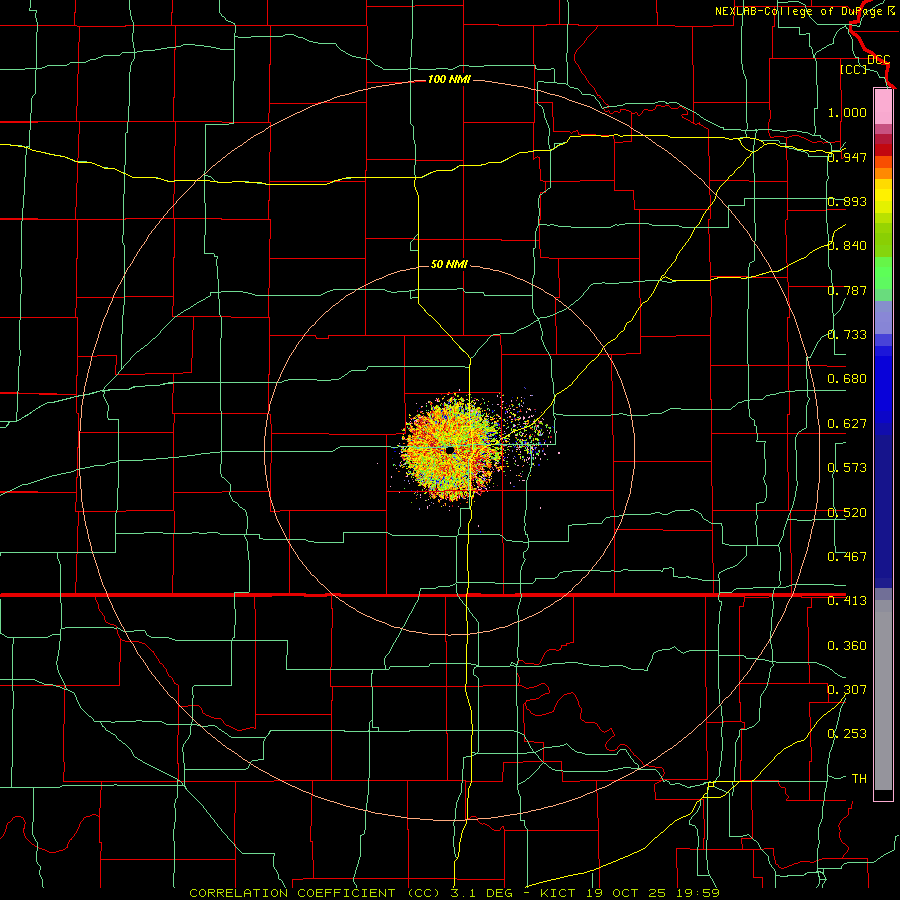900x900 pixels.
Task: Click the 0.947 legend value
Action: pyautogui.click(x=847, y=157)
